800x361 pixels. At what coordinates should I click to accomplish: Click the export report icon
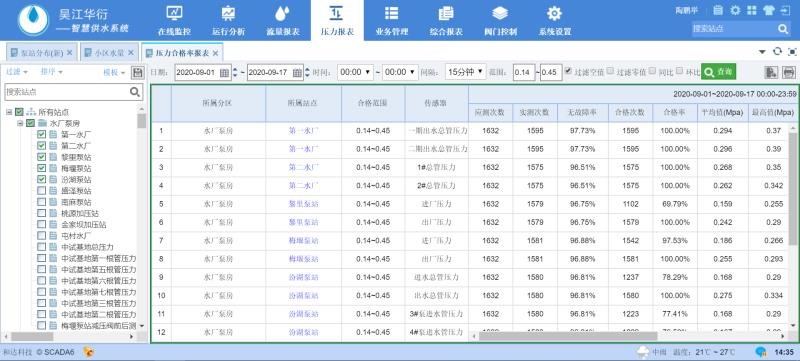[771, 72]
